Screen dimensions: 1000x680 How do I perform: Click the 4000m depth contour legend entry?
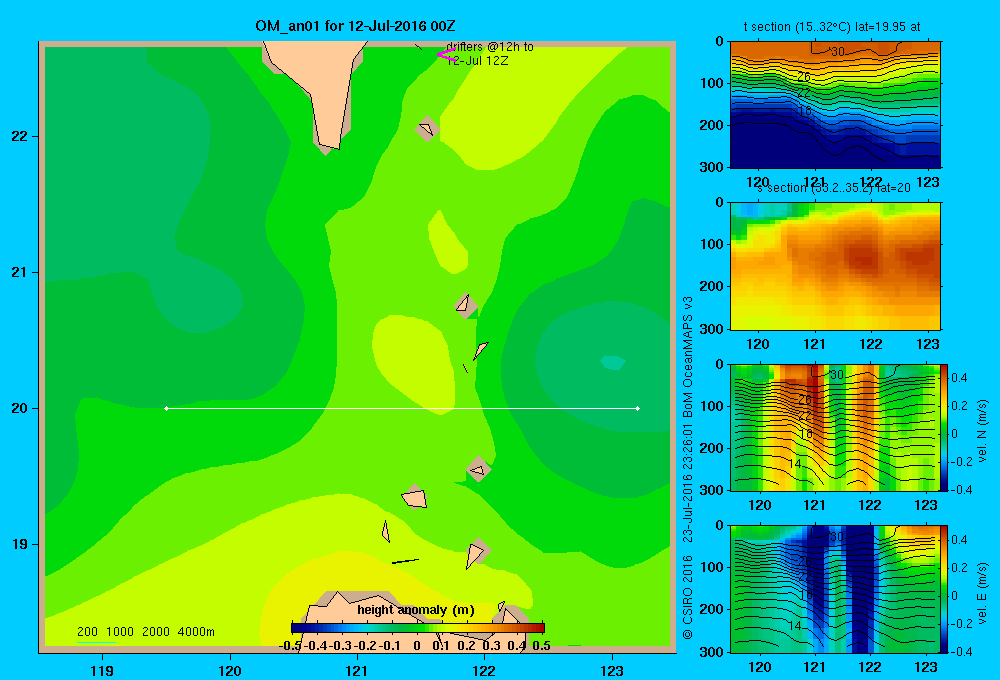pos(196,632)
